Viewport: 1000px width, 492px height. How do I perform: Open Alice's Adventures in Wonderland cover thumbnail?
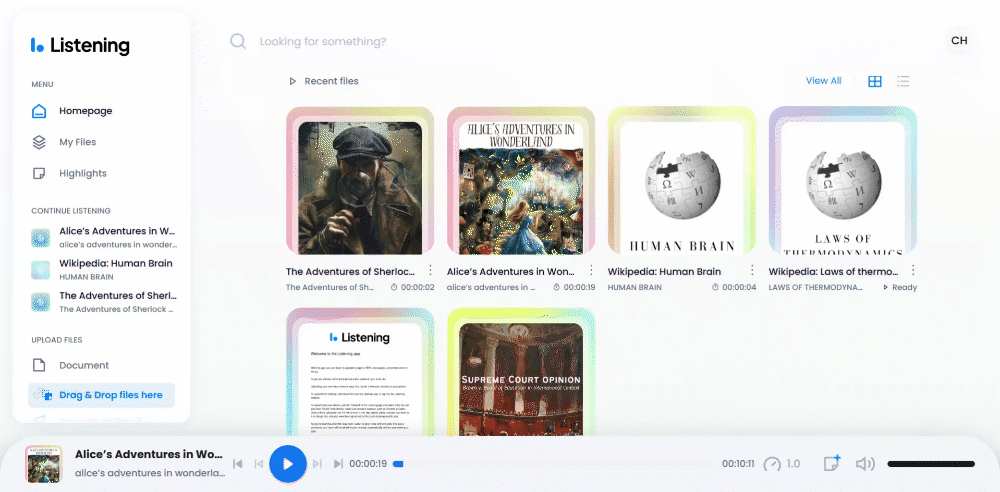tap(521, 183)
